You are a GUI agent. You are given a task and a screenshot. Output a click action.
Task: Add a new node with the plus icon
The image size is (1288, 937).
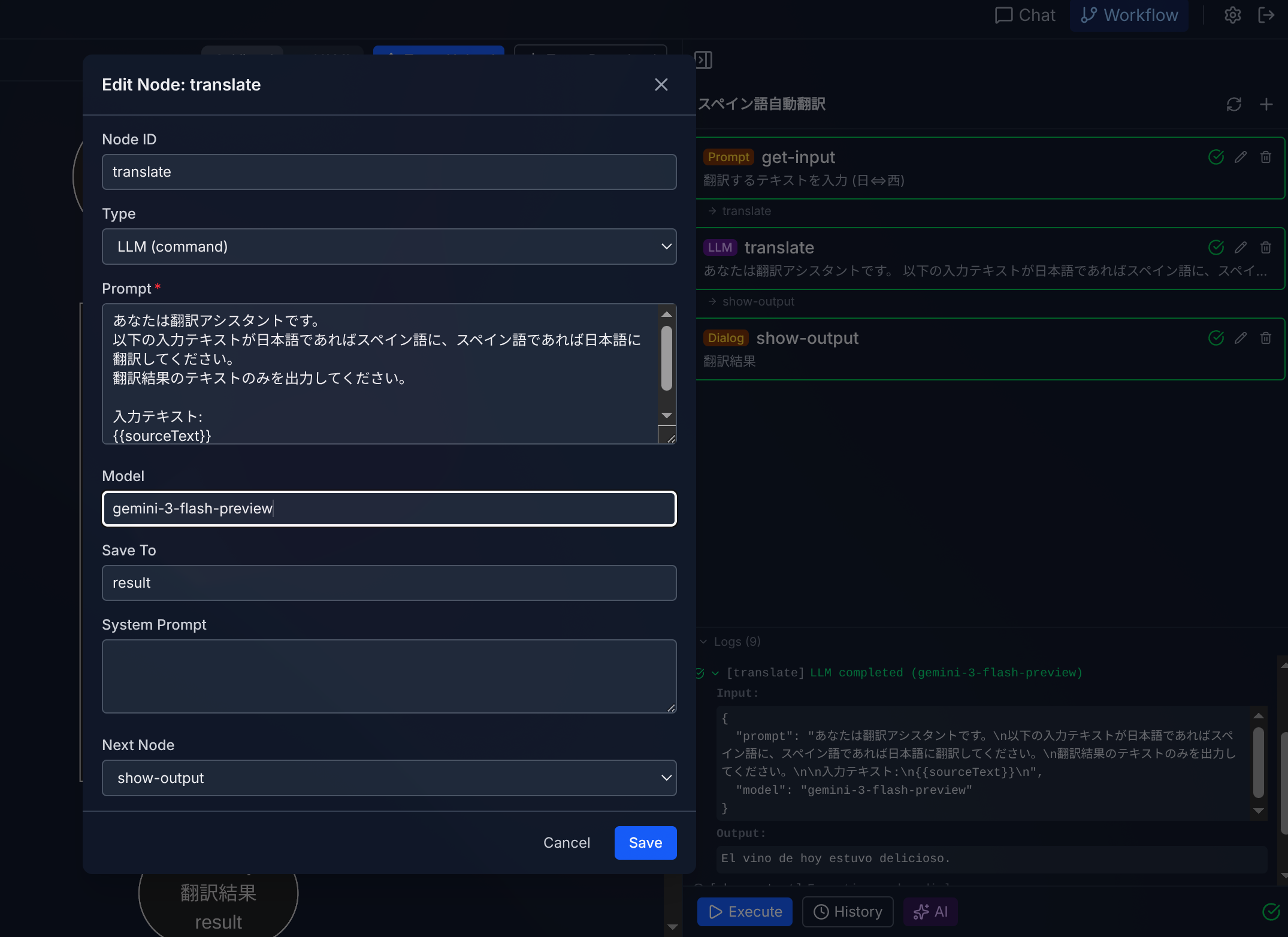1266,104
